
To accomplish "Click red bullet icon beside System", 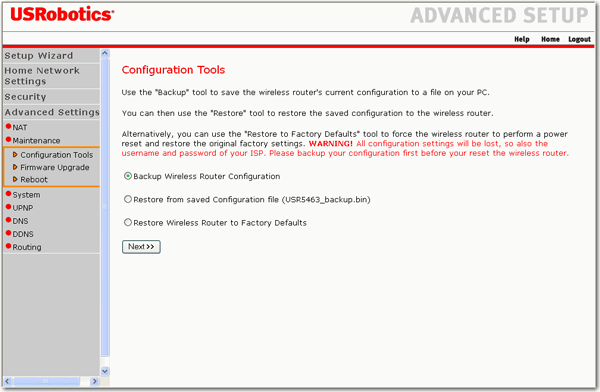I will (x=8, y=194).
